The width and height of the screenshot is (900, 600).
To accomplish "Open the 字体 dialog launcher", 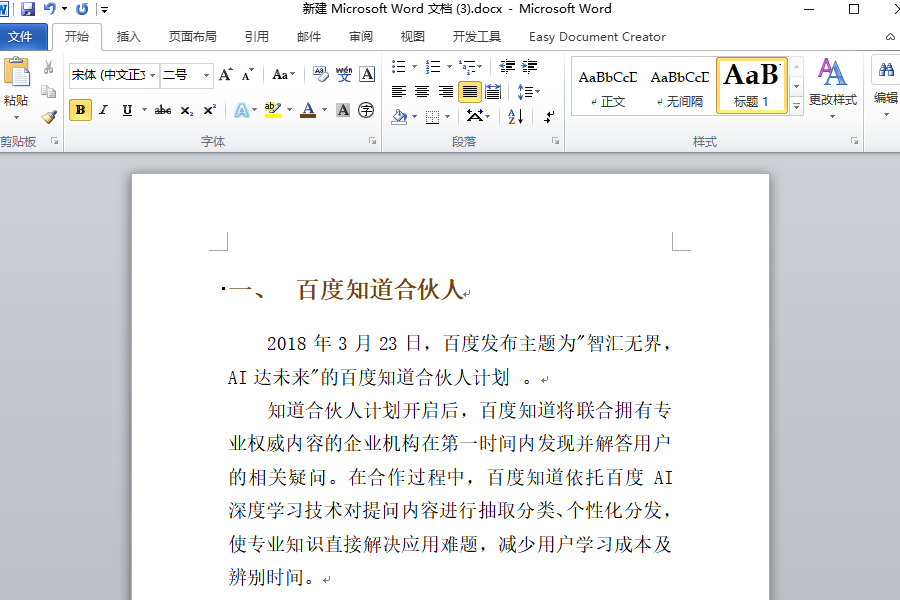I will pyautogui.click(x=373, y=141).
